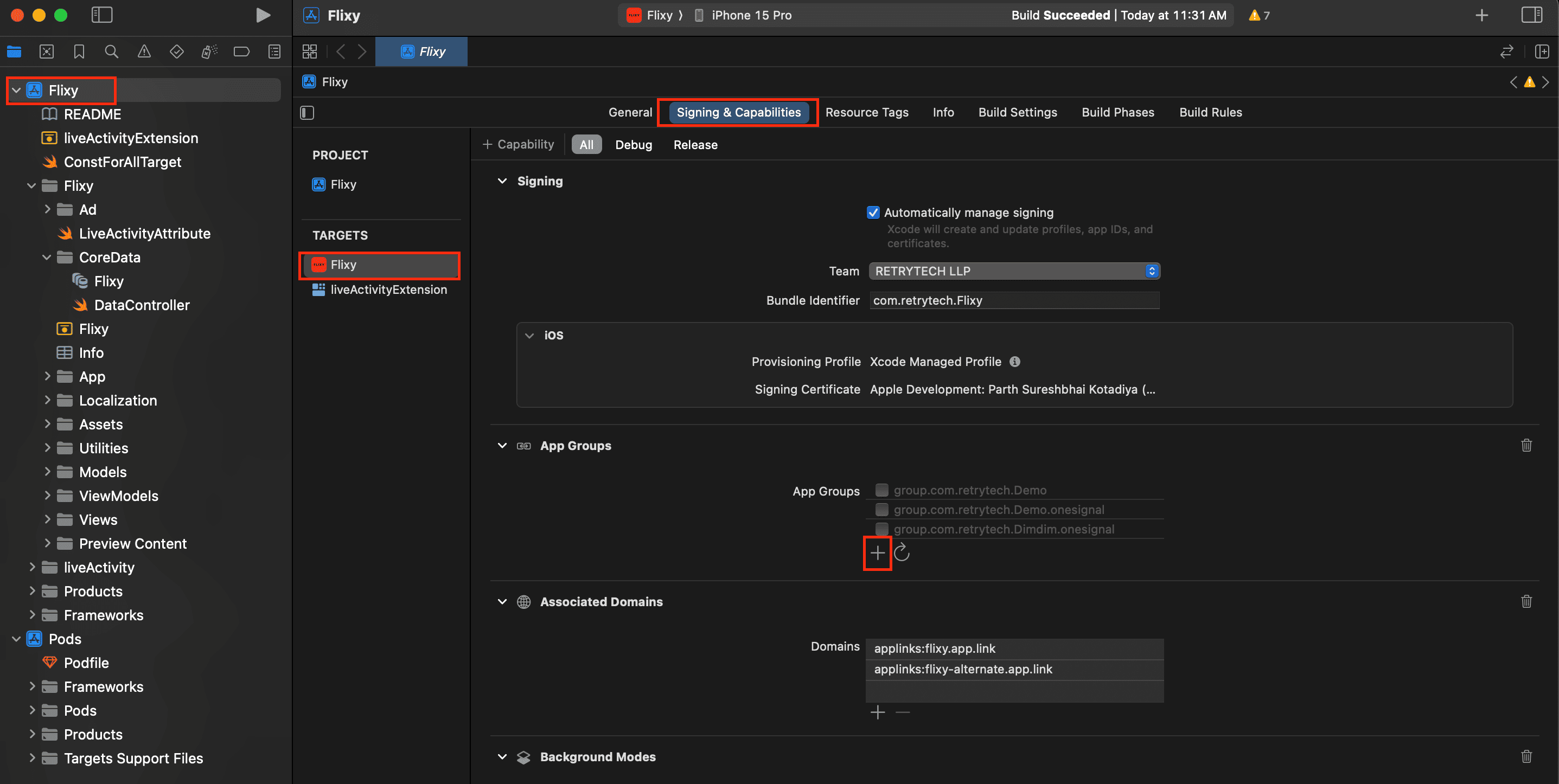The width and height of the screenshot is (1559, 784).
Task: Check group.com.retrytech.Demo app group
Action: 882,490
